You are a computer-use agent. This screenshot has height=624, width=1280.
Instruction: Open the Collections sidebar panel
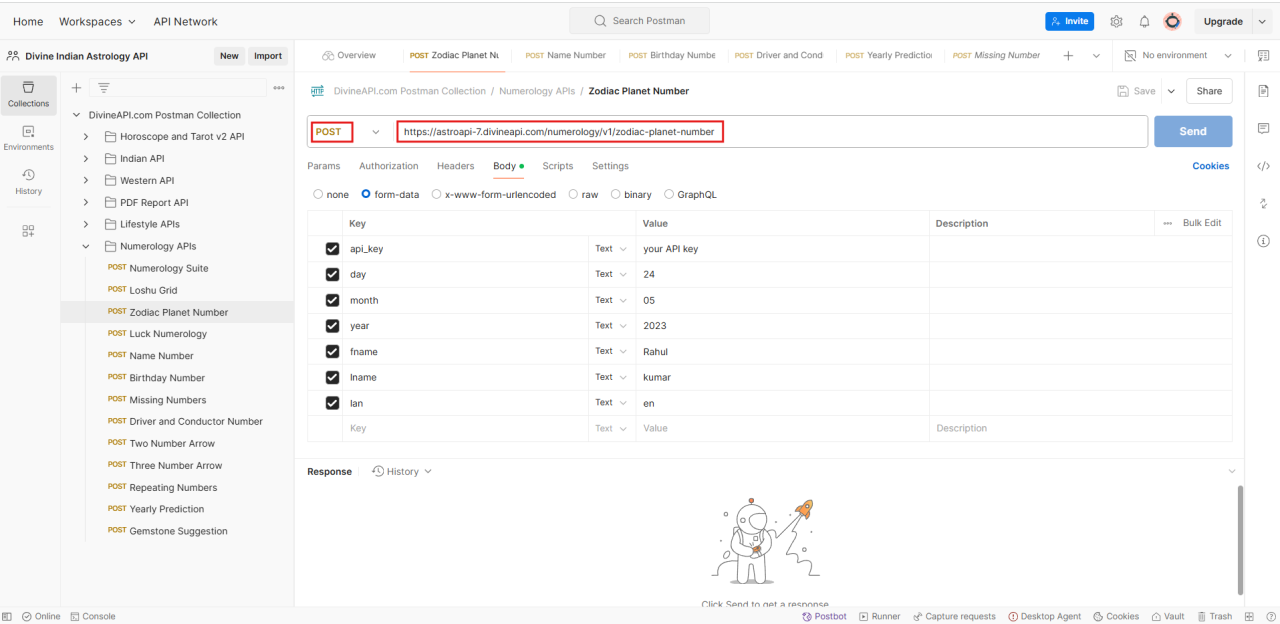28,94
